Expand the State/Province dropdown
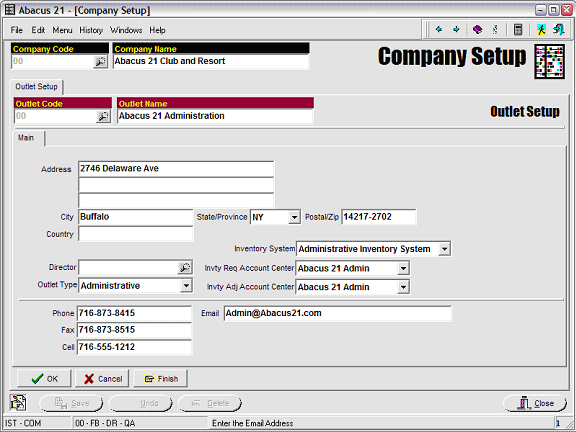 294,217
